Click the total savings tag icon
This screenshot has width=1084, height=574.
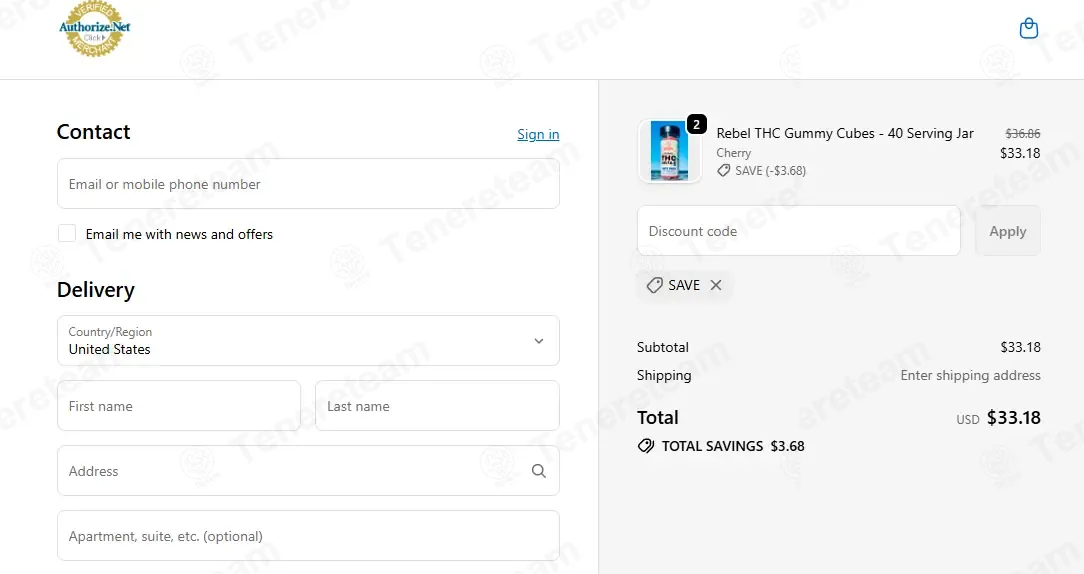click(x=646, y=446)
